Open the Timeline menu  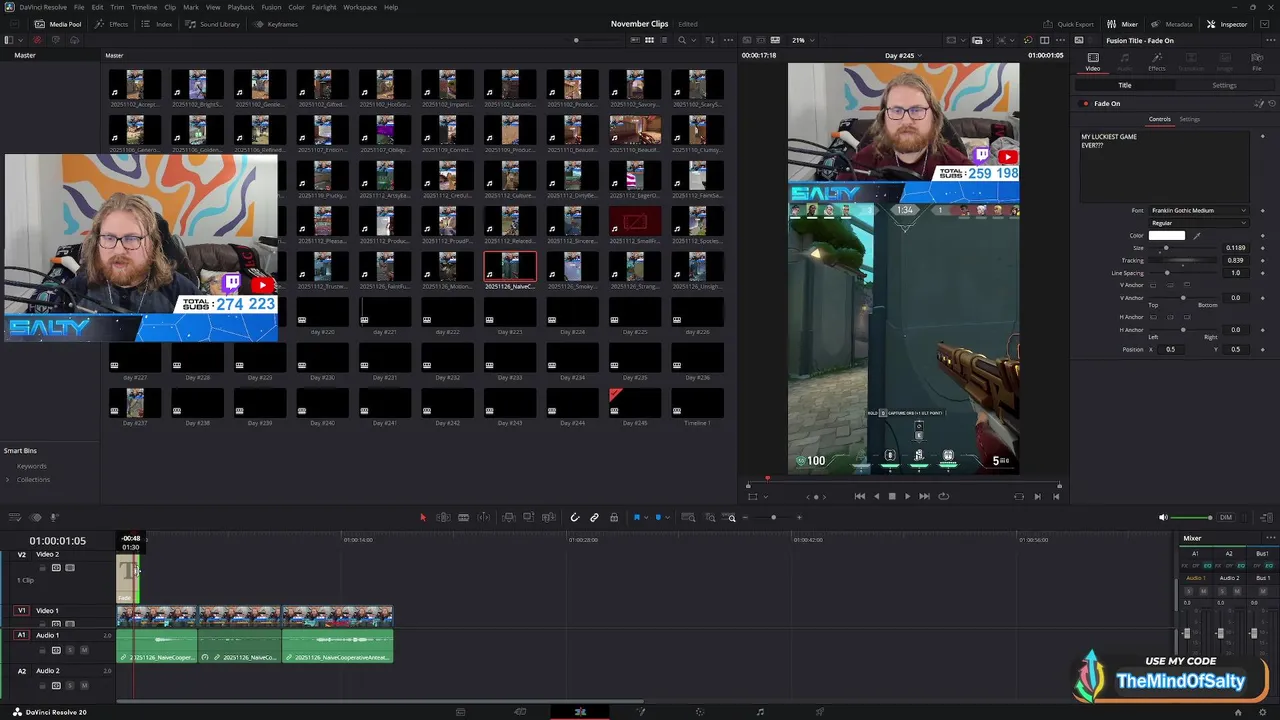point(144,7)
